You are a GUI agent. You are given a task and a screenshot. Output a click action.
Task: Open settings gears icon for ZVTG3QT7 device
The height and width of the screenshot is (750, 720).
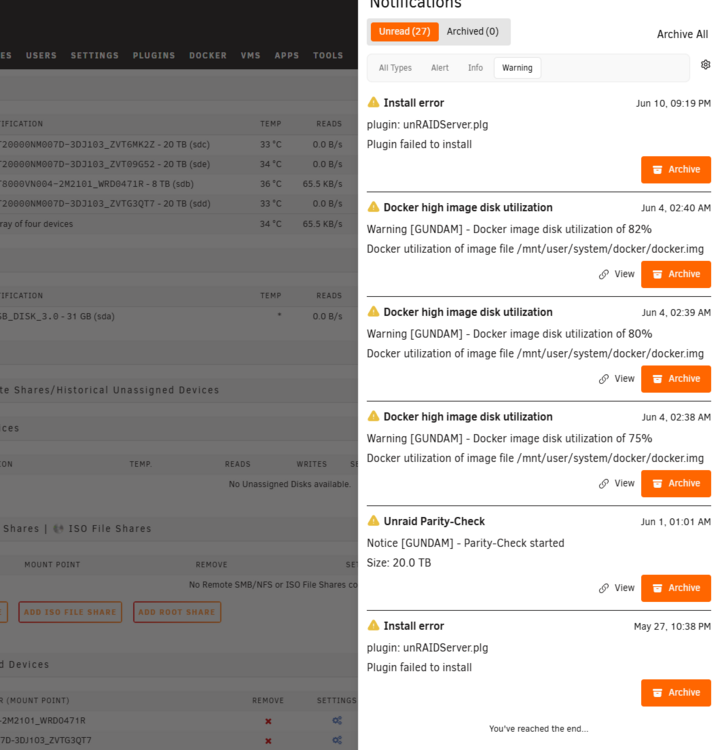[337, 740]
